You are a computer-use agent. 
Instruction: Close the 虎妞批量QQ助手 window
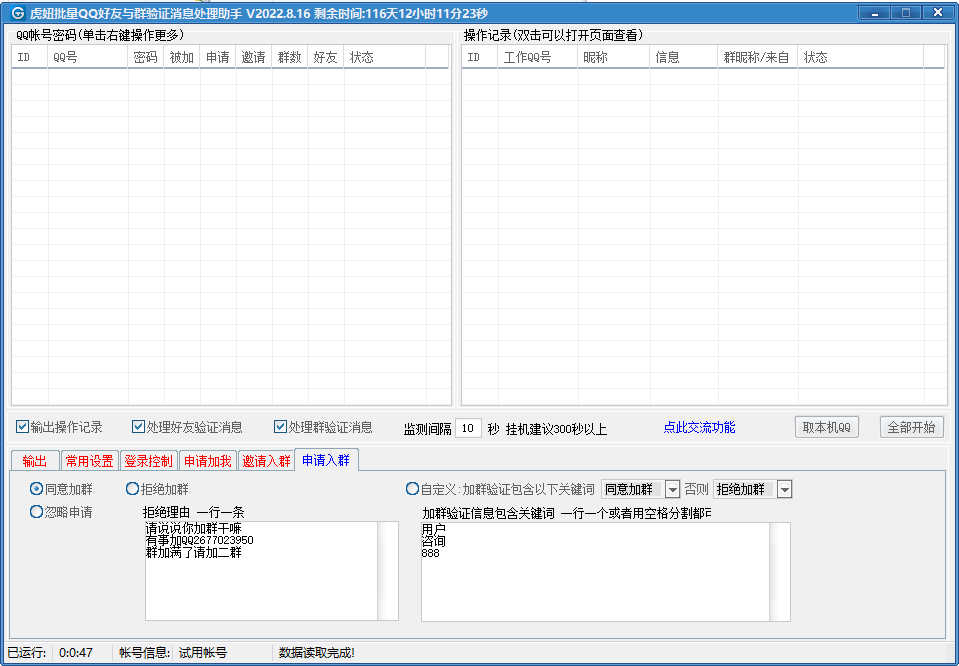click(x=937, y=13)
